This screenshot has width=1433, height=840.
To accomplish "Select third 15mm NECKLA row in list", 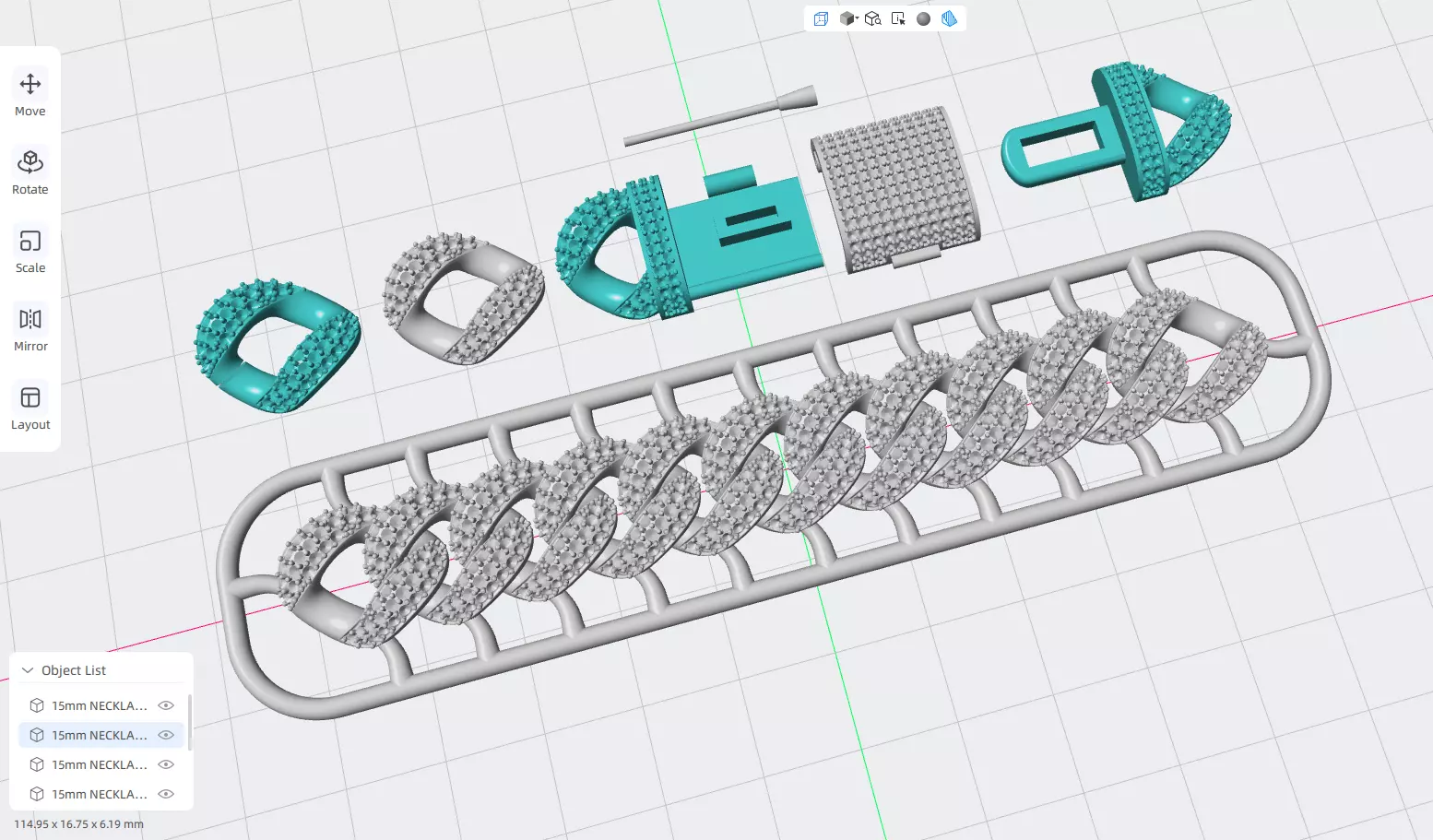I will 101,764.
